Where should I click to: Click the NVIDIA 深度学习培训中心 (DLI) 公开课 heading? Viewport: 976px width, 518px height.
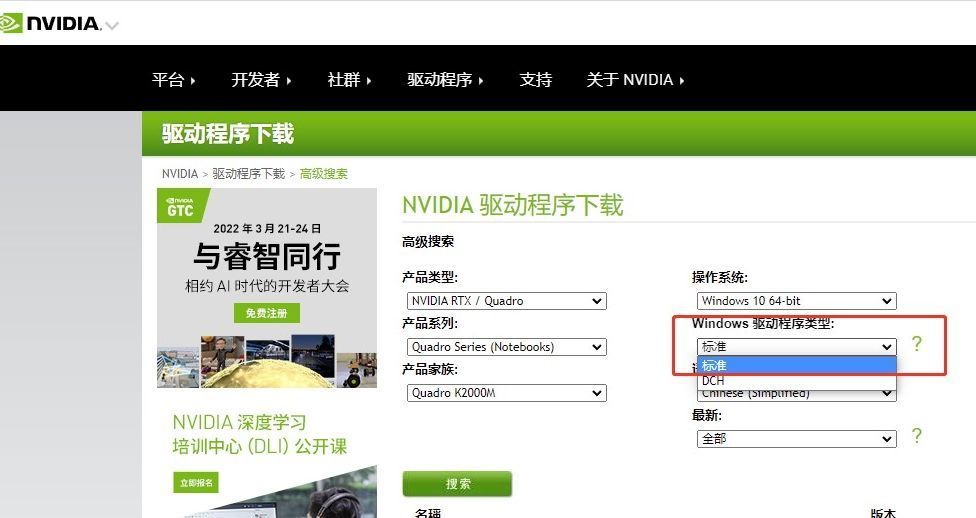tap(260, 435)
